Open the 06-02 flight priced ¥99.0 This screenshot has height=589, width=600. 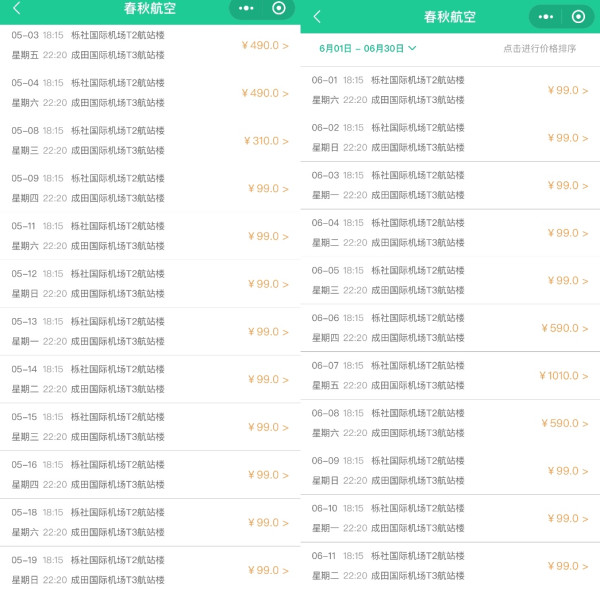450,138
